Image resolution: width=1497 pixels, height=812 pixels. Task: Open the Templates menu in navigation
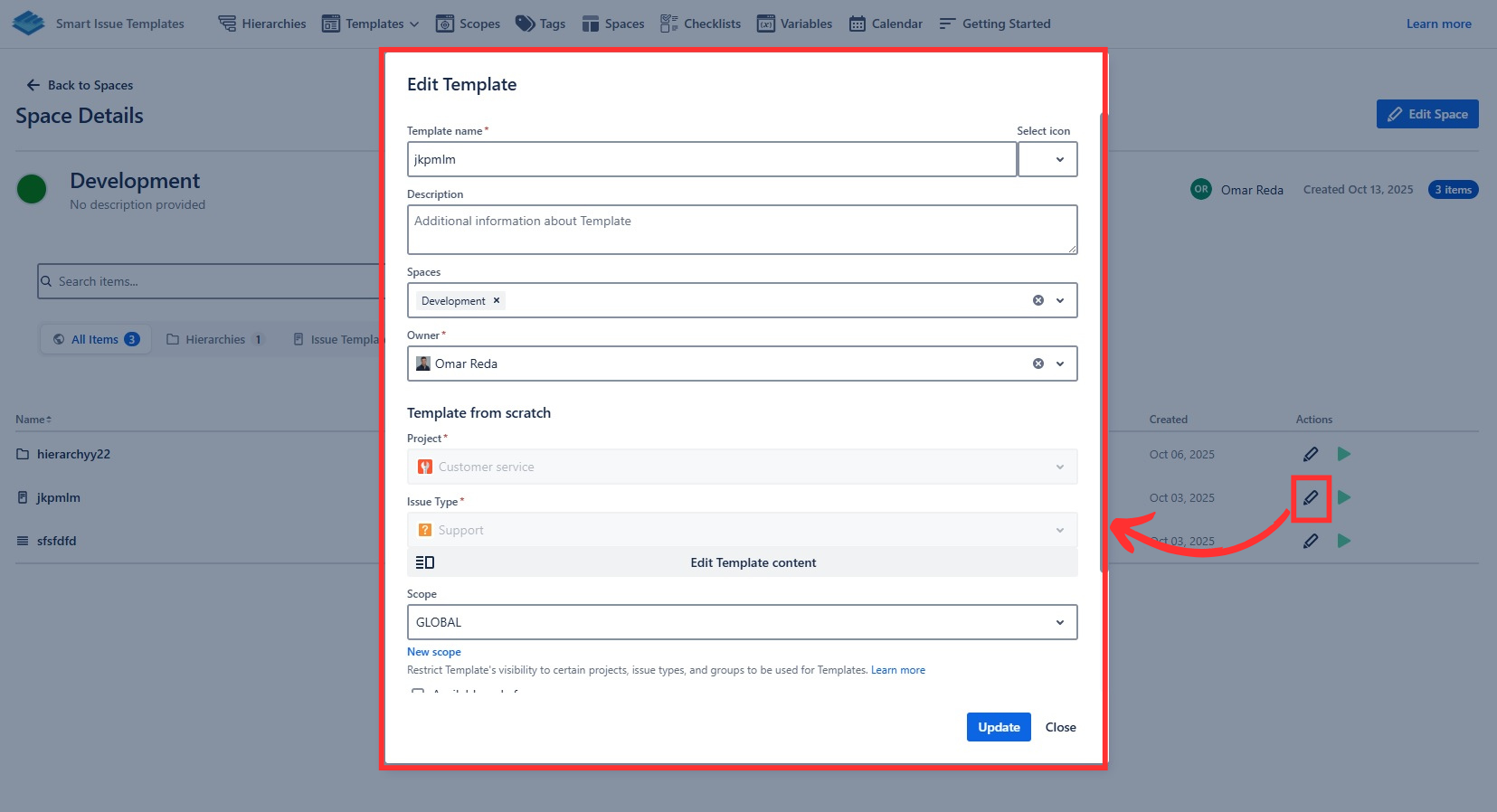(x=371, y=24)
